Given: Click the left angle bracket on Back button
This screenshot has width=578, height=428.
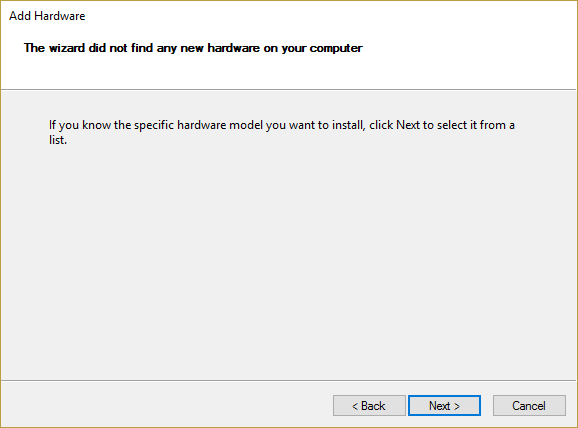Looking at the screenshot, I should click(355, 406).
